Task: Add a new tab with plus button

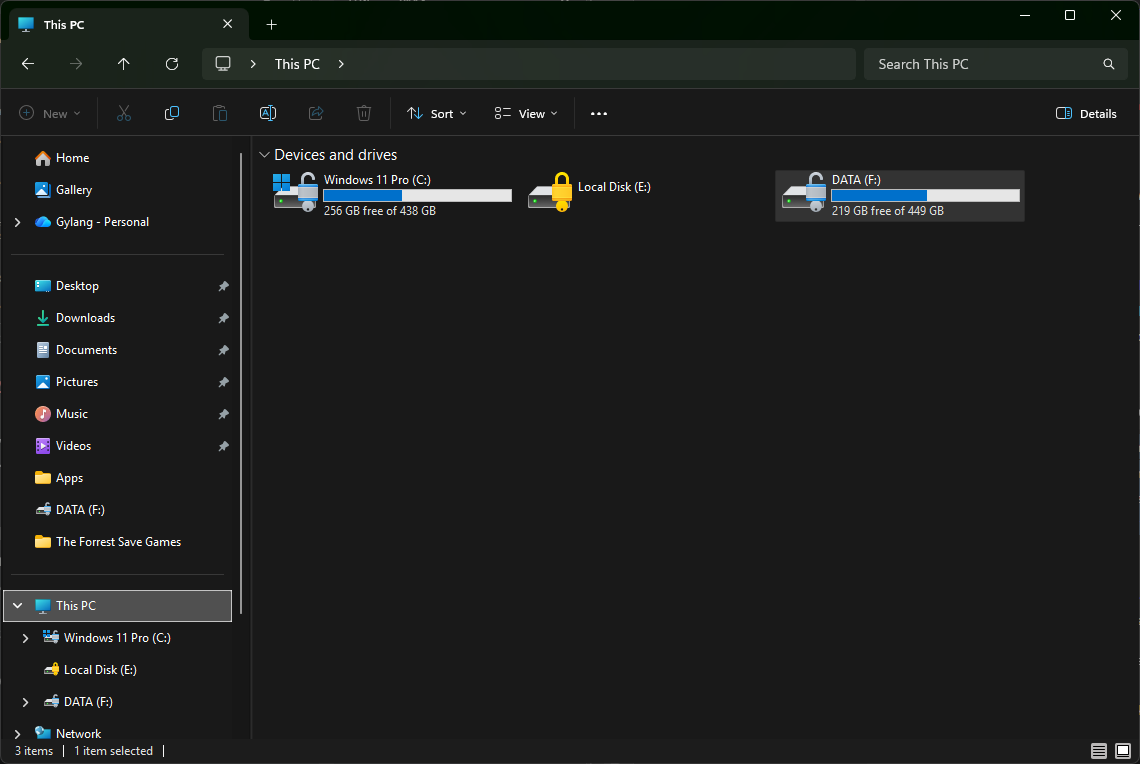Action: tap(272, 25)
